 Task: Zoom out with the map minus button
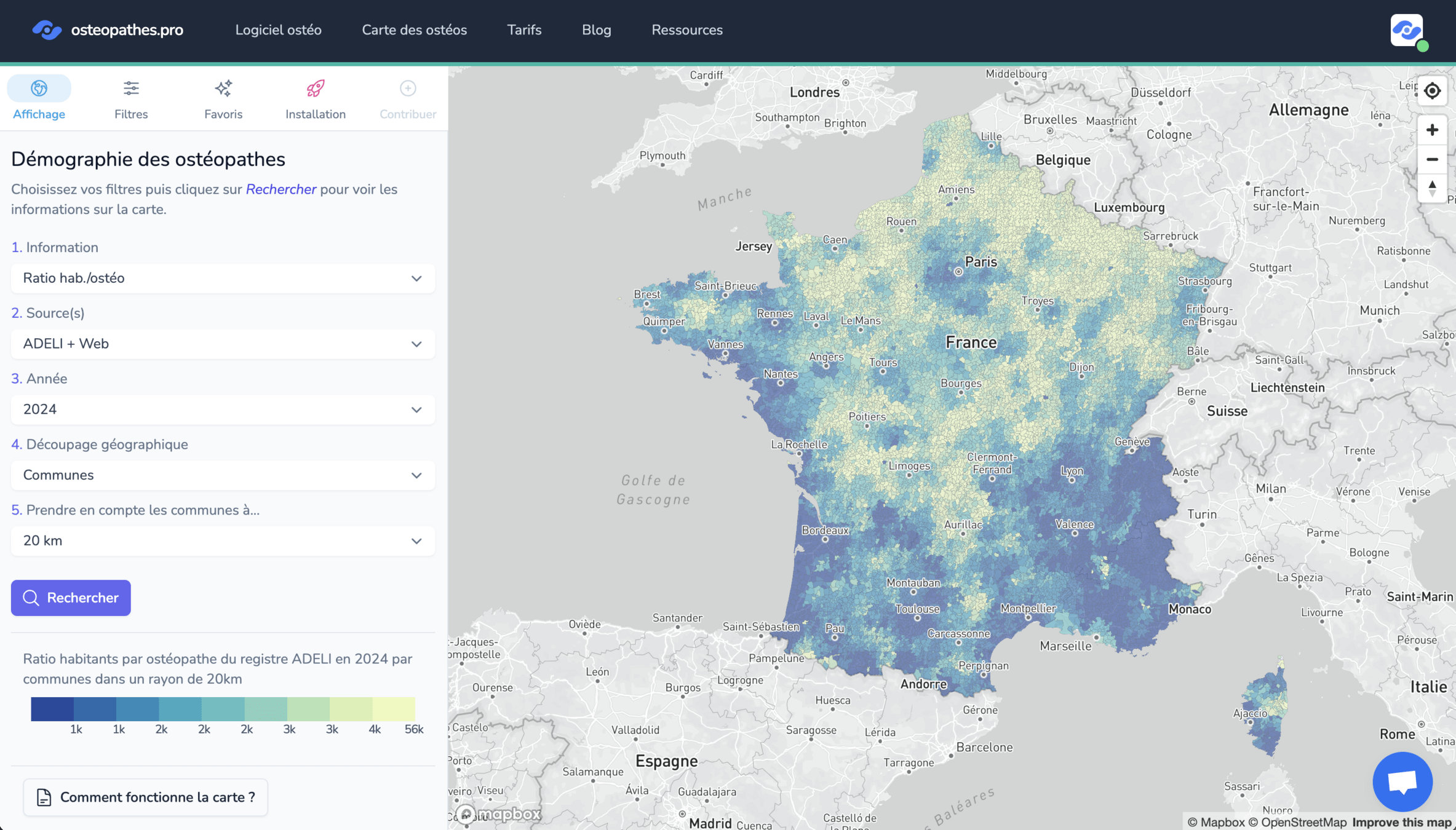1432,159
